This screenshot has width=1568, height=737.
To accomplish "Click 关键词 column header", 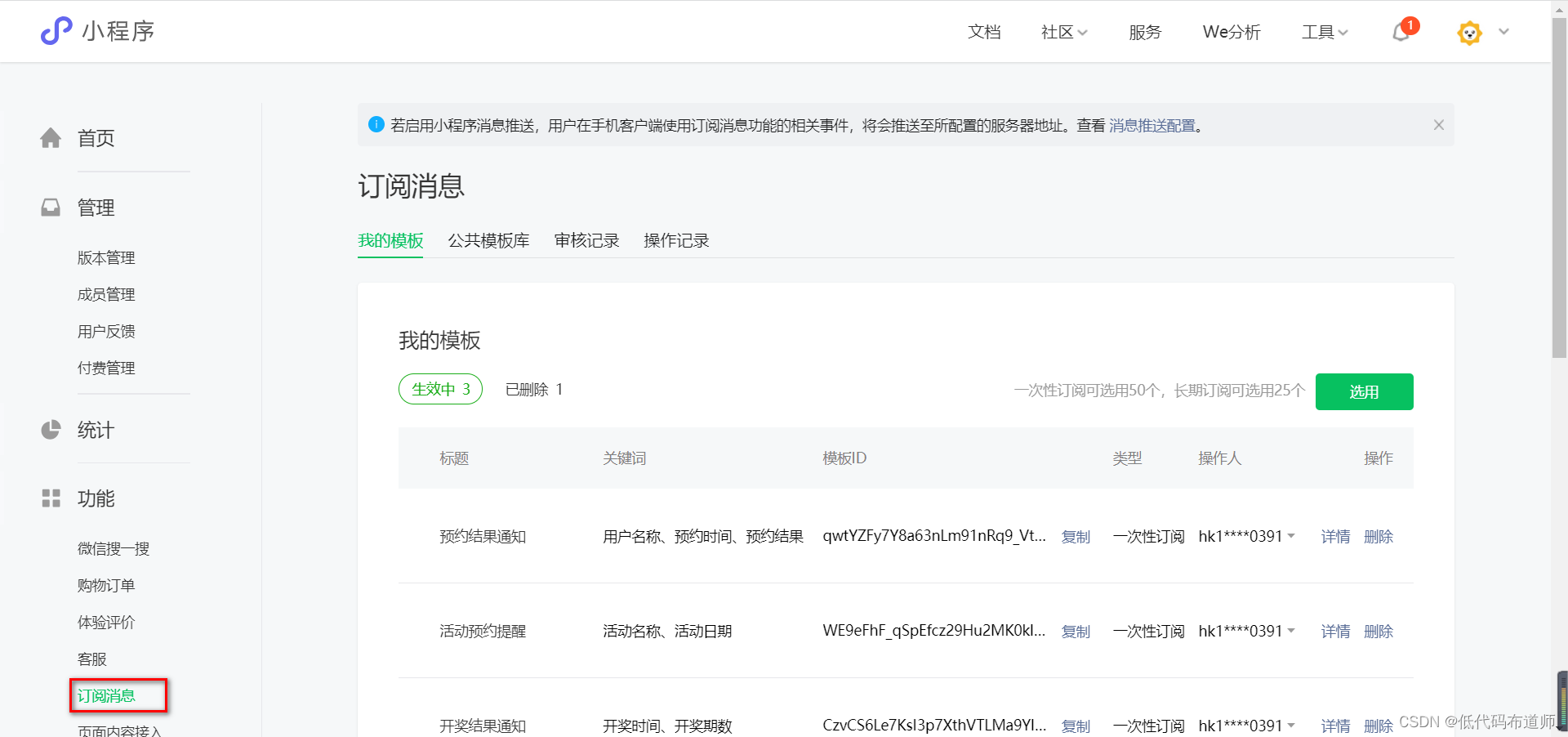I will [x=625, y=458].
